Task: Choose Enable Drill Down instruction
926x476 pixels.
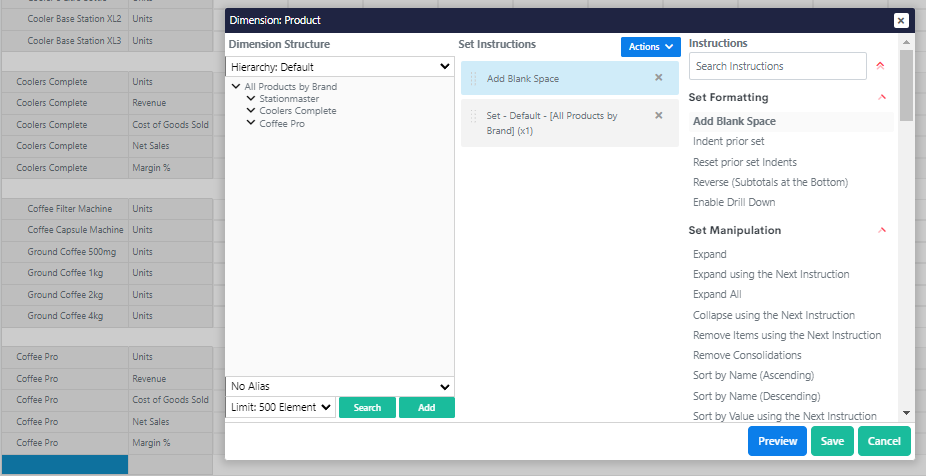Action: (x=733, y=202)
